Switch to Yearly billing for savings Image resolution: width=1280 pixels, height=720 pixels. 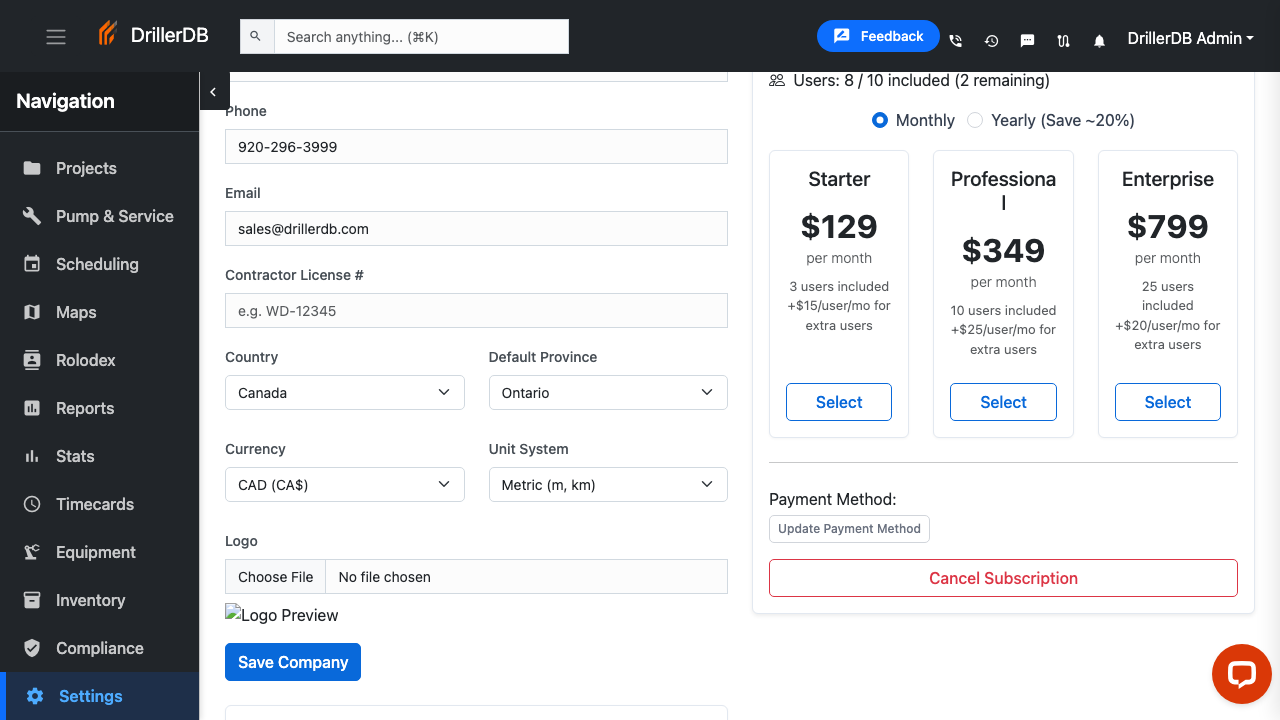point(975,120)
